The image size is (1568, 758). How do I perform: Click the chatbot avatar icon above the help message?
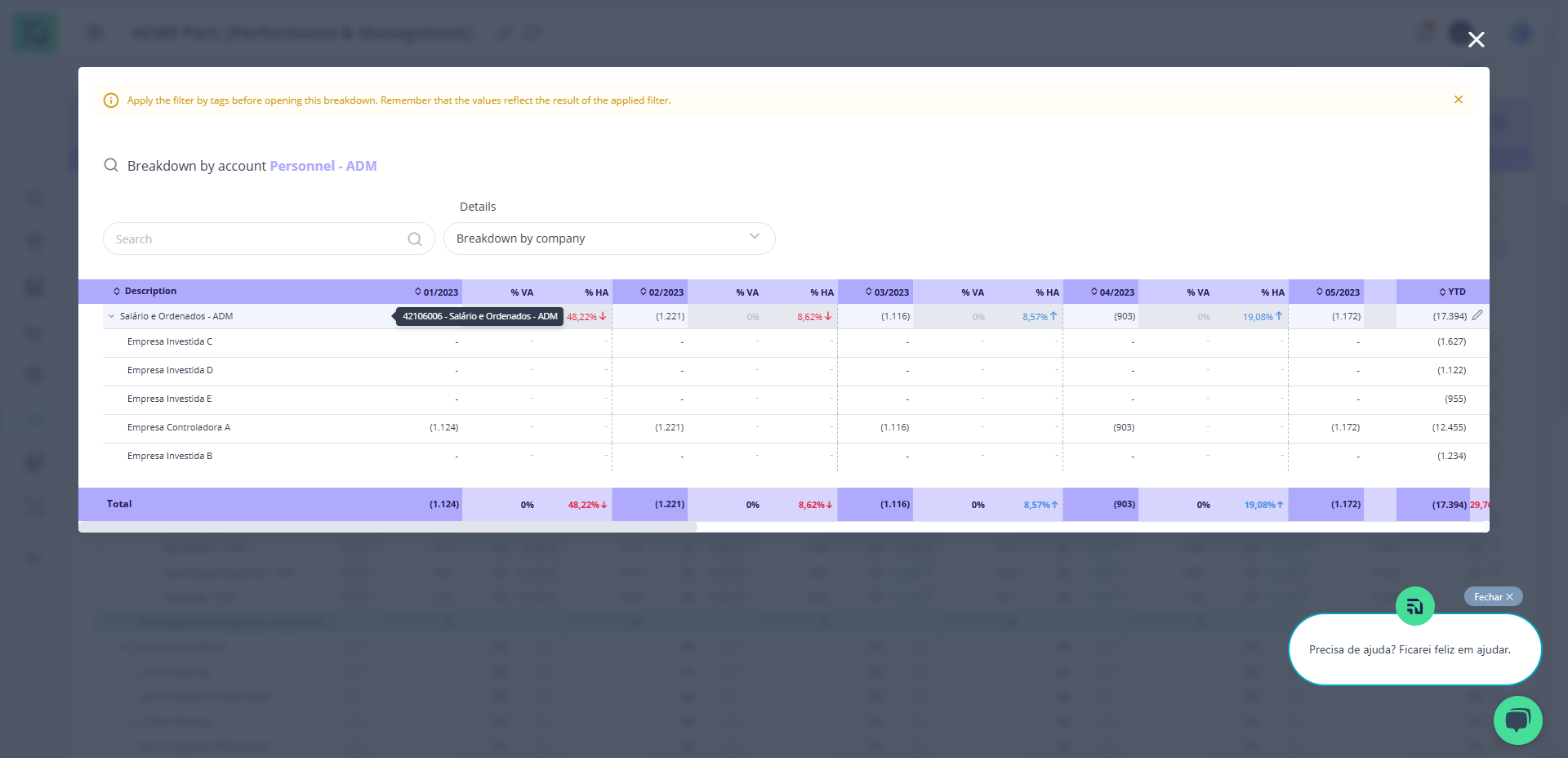1415,606
